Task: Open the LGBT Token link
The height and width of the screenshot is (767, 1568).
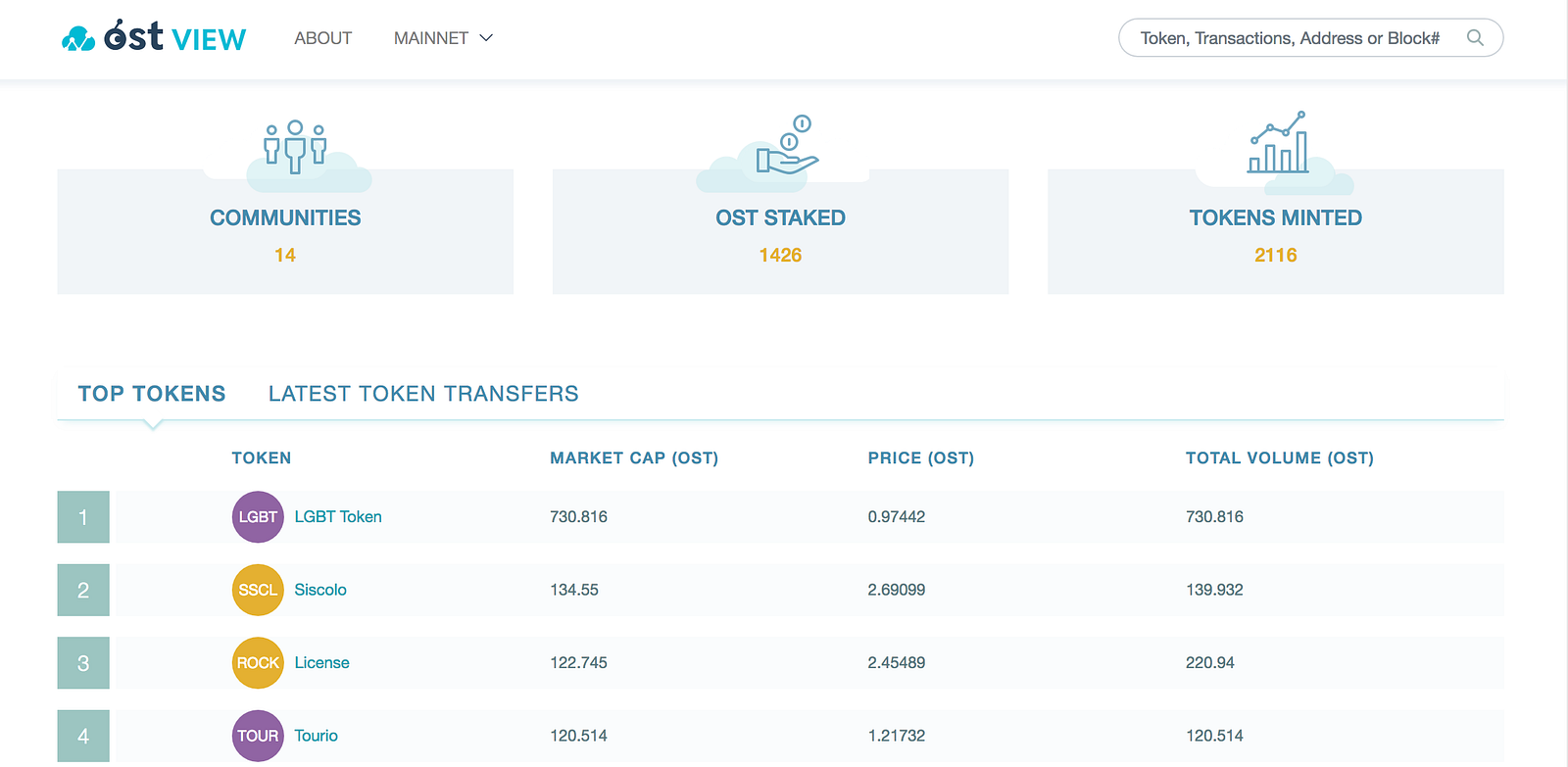Action: click(x=338, y=517)
